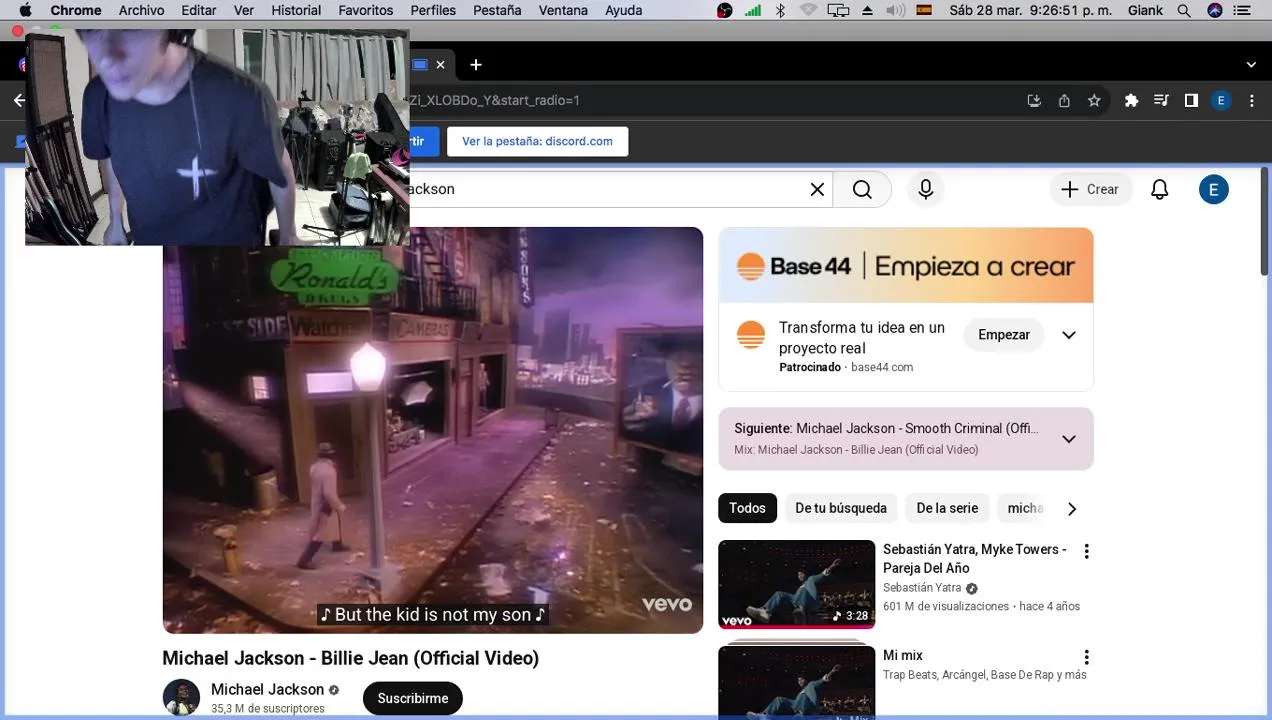The height and width of the screenshot is (720, 1272).
Task: Open the base44.com sponsored link
Action: pos(882,367)
